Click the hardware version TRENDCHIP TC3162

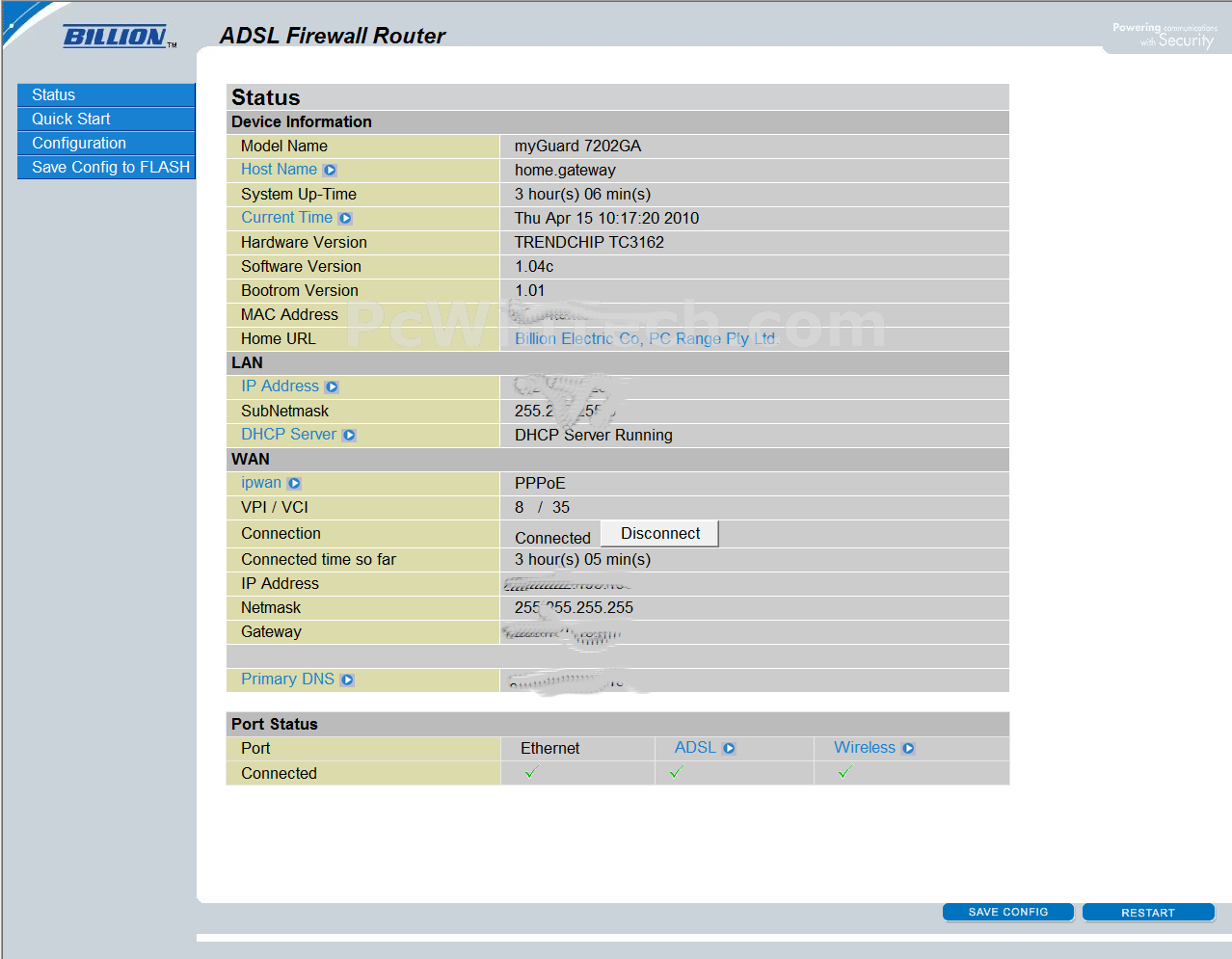589,243
